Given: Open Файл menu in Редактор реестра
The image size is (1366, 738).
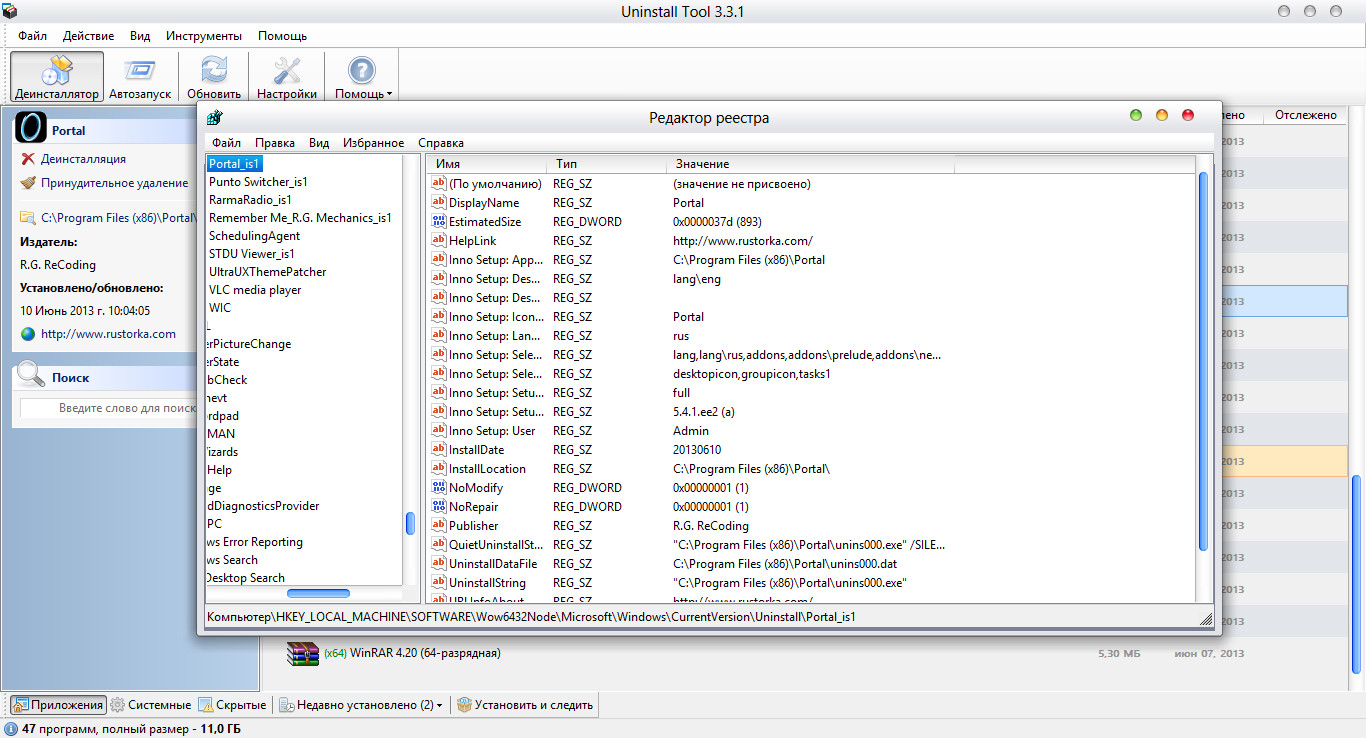Looking at the screenshot, I should pyautogui.click(x=226, y=143).
